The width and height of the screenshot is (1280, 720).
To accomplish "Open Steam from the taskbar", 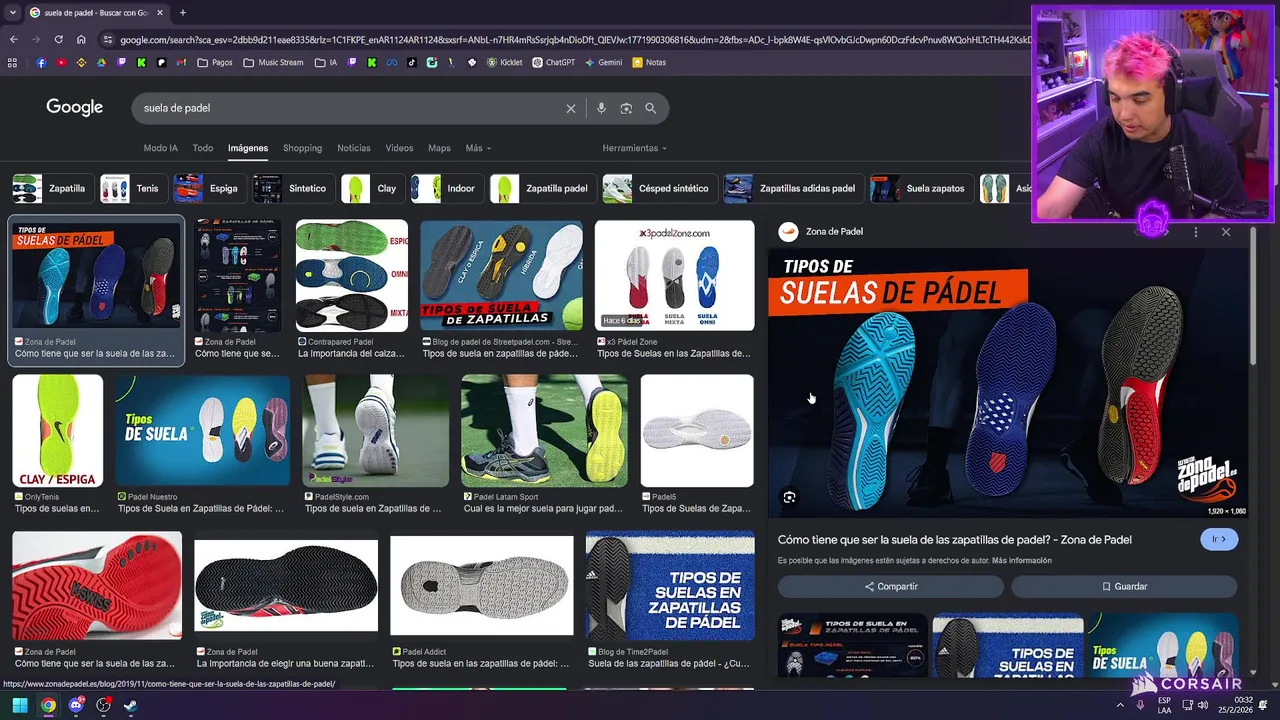I will point(130,705).
